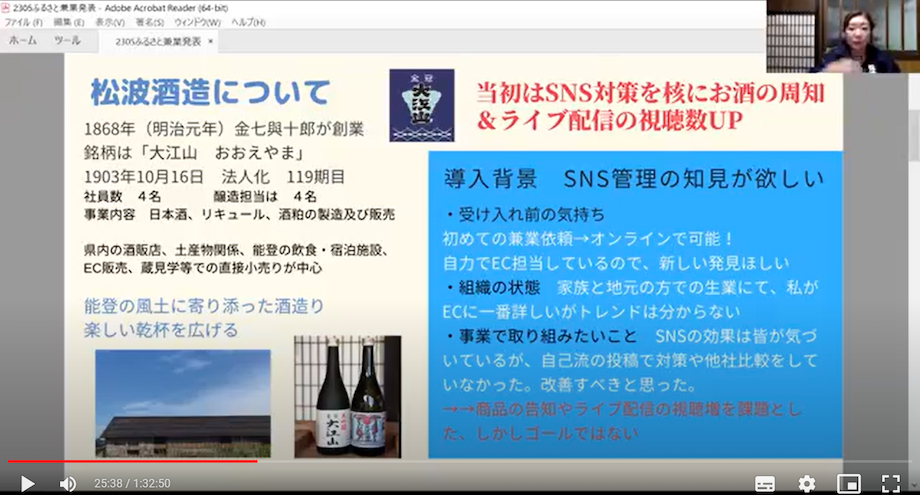The height and width of the screenshot is (495, 920).
Task: Click the 銘柄は「大江山 おおえやま」 line
Action: coord(194,153)
